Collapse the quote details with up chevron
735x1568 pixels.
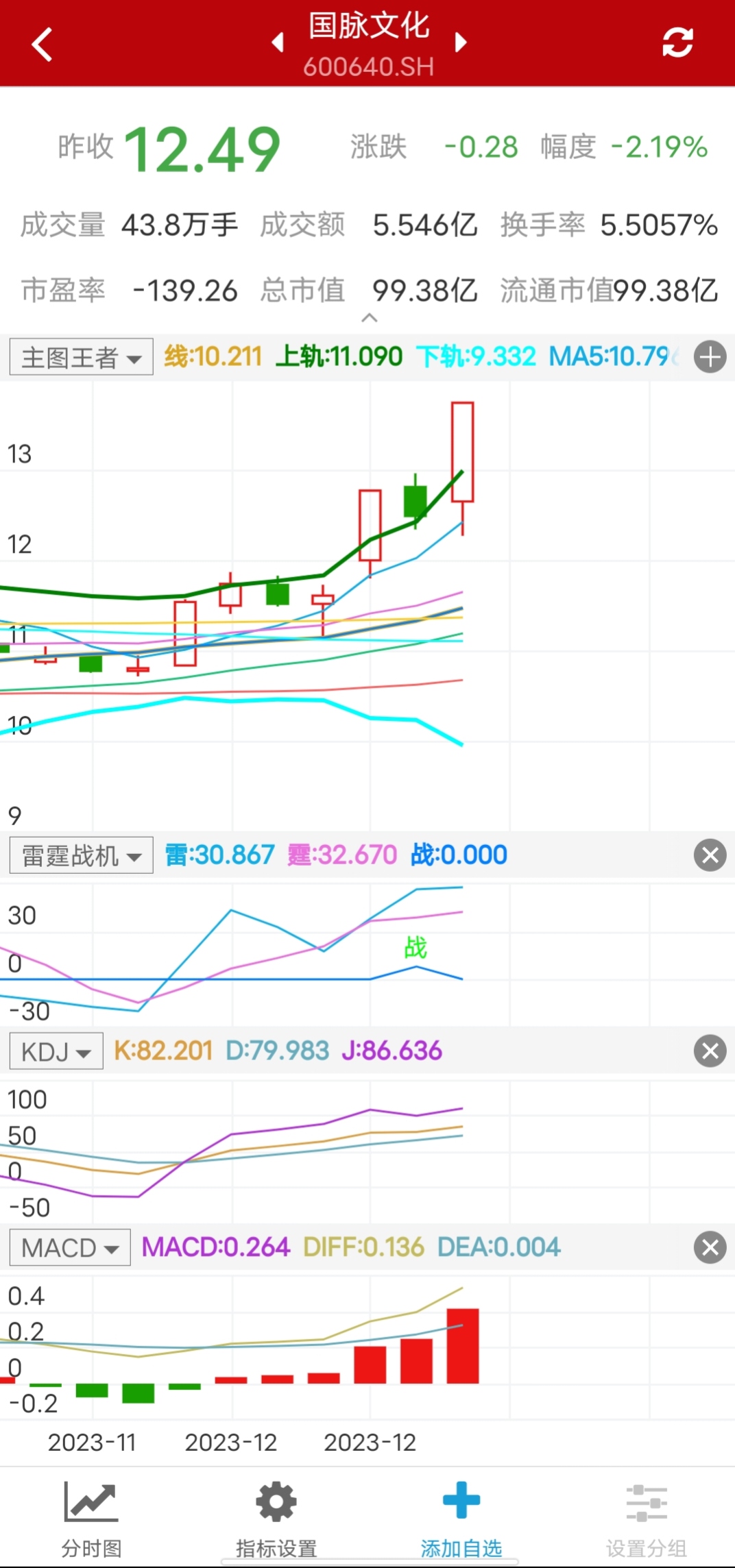point(369,318)
